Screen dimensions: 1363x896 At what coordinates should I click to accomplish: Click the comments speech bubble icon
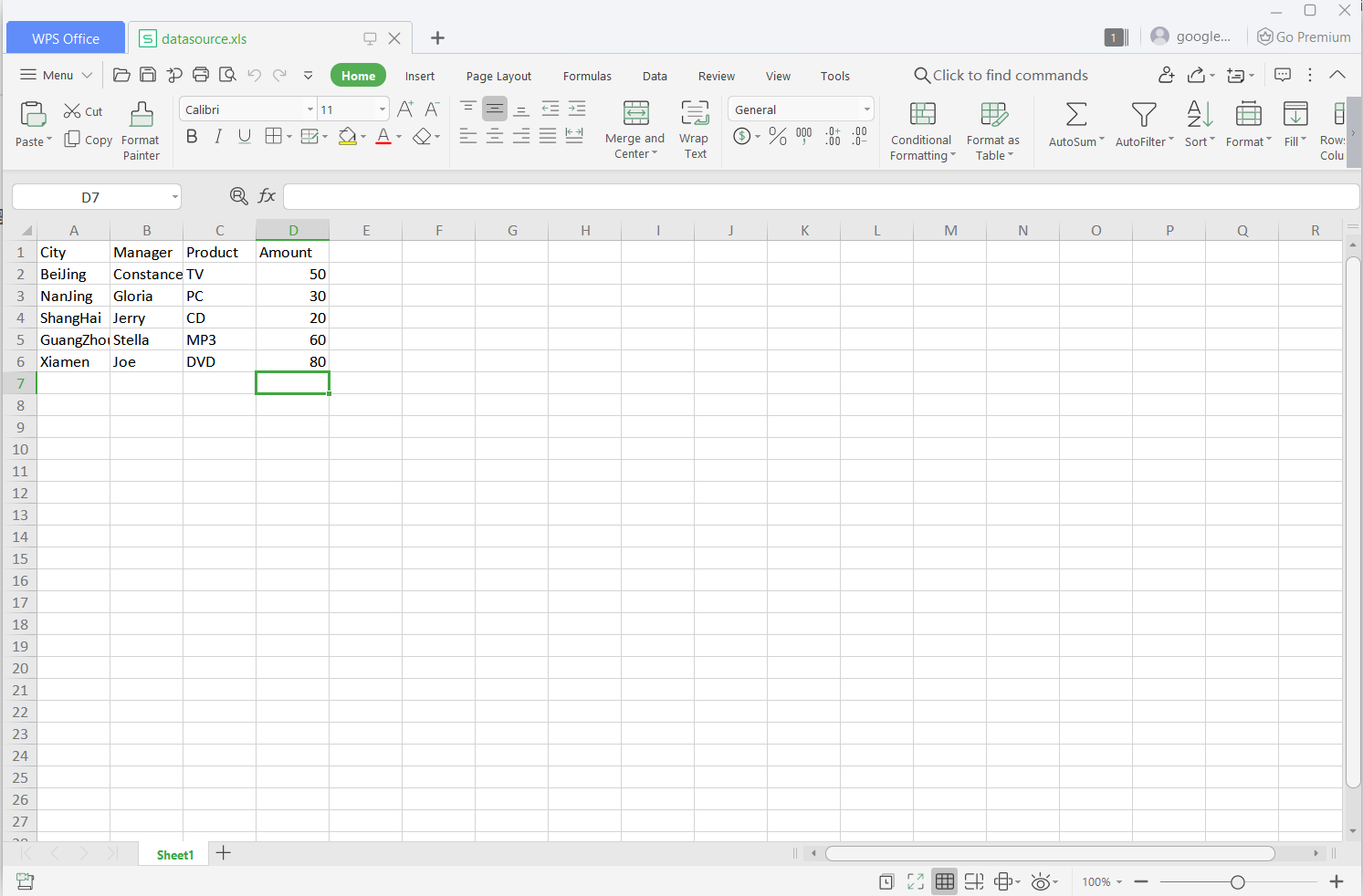pos(1283,75)
